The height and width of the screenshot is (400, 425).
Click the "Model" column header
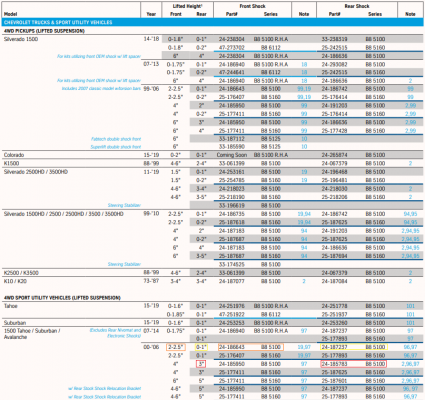(x=10, y=14)
